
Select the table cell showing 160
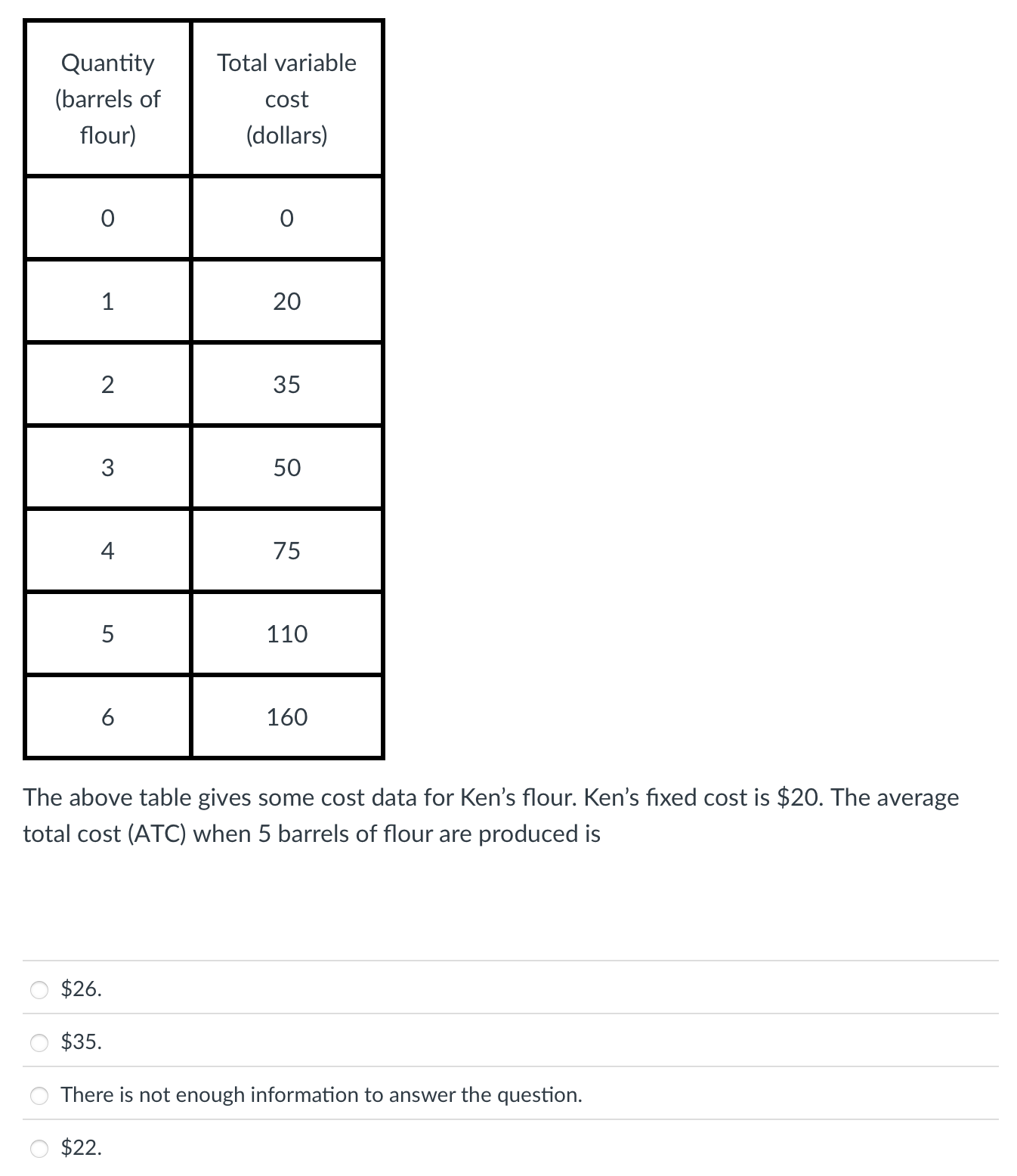tap(286, 718)
